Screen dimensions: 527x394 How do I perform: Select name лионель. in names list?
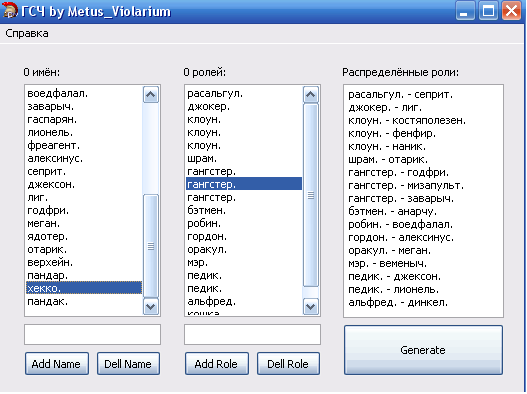click(x=84, y=132)
